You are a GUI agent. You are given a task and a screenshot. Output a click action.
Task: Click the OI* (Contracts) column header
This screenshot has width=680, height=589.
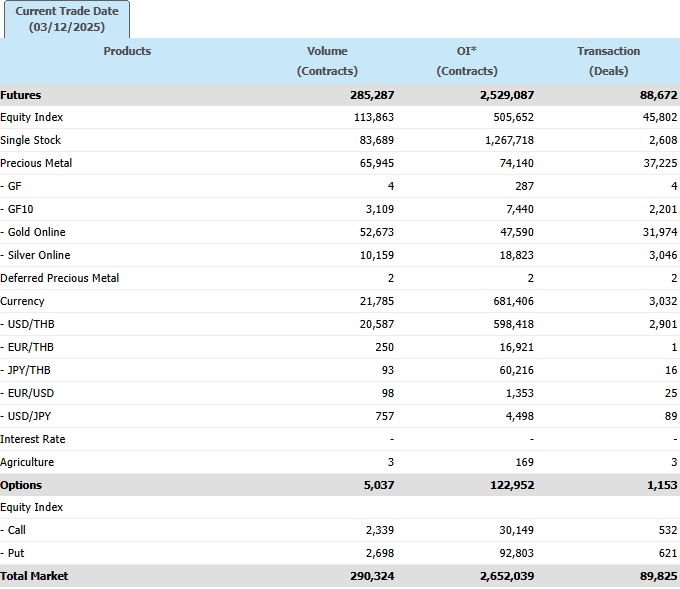coord(466,61)
